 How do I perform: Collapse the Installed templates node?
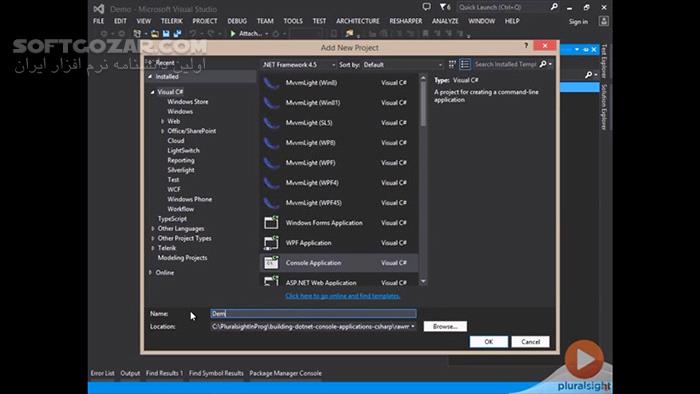tap(150, 77)
